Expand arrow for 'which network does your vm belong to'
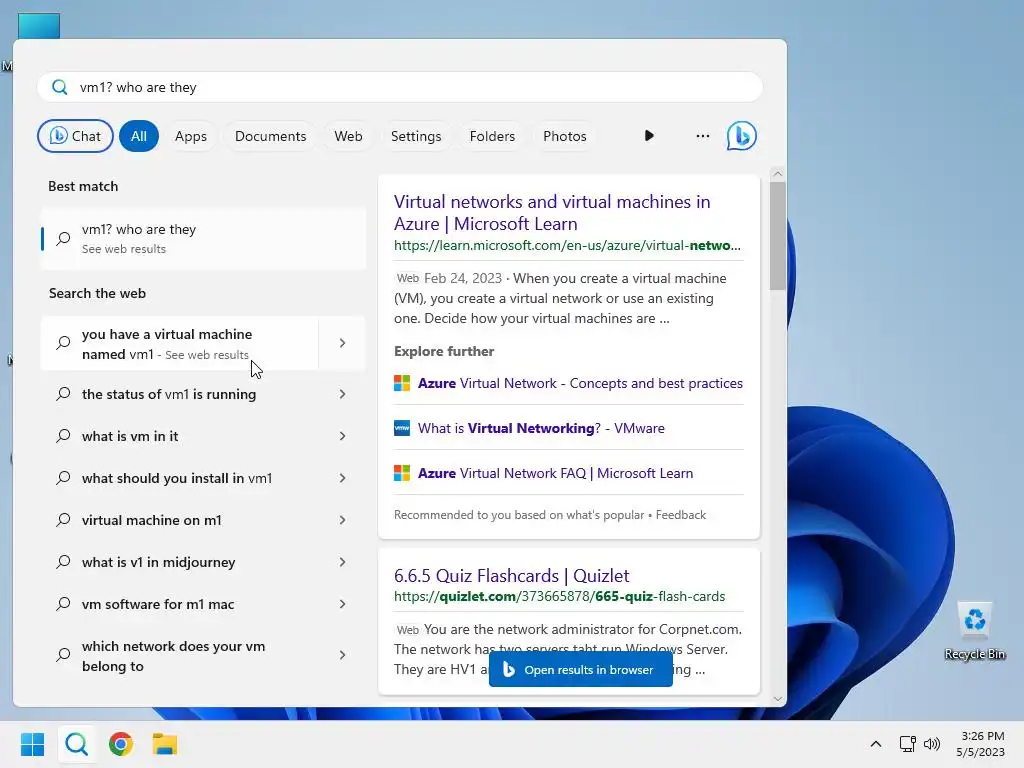1024x768 pixels. 342,655
